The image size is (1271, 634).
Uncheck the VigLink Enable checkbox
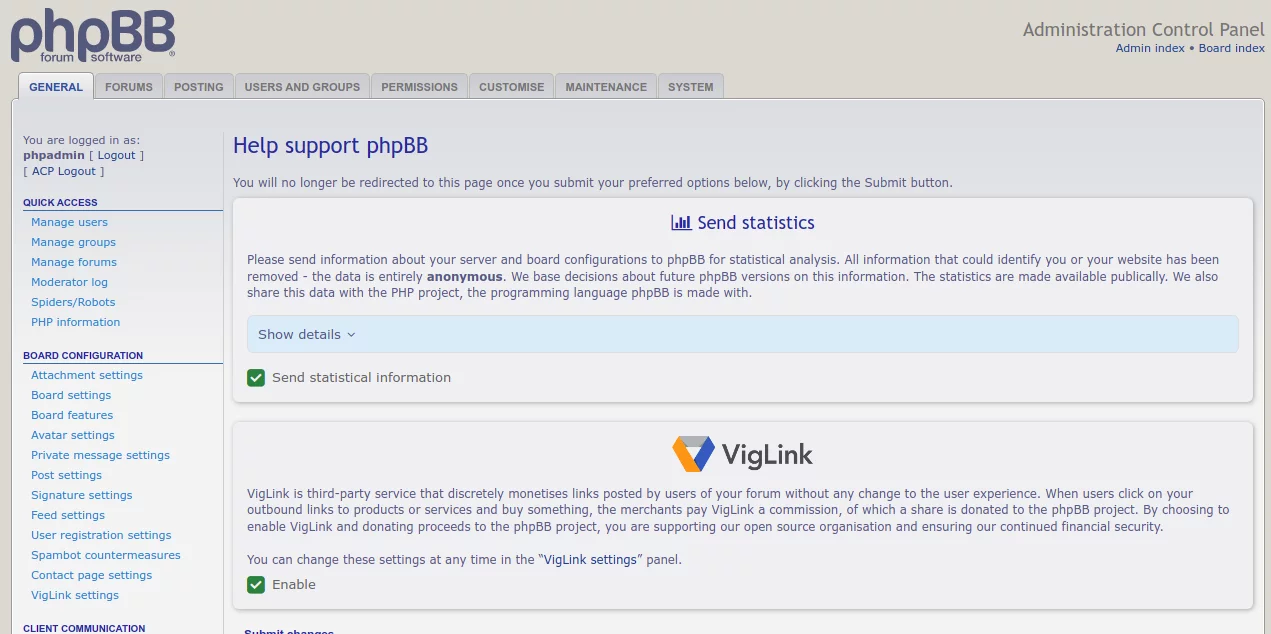pos(256,585)
